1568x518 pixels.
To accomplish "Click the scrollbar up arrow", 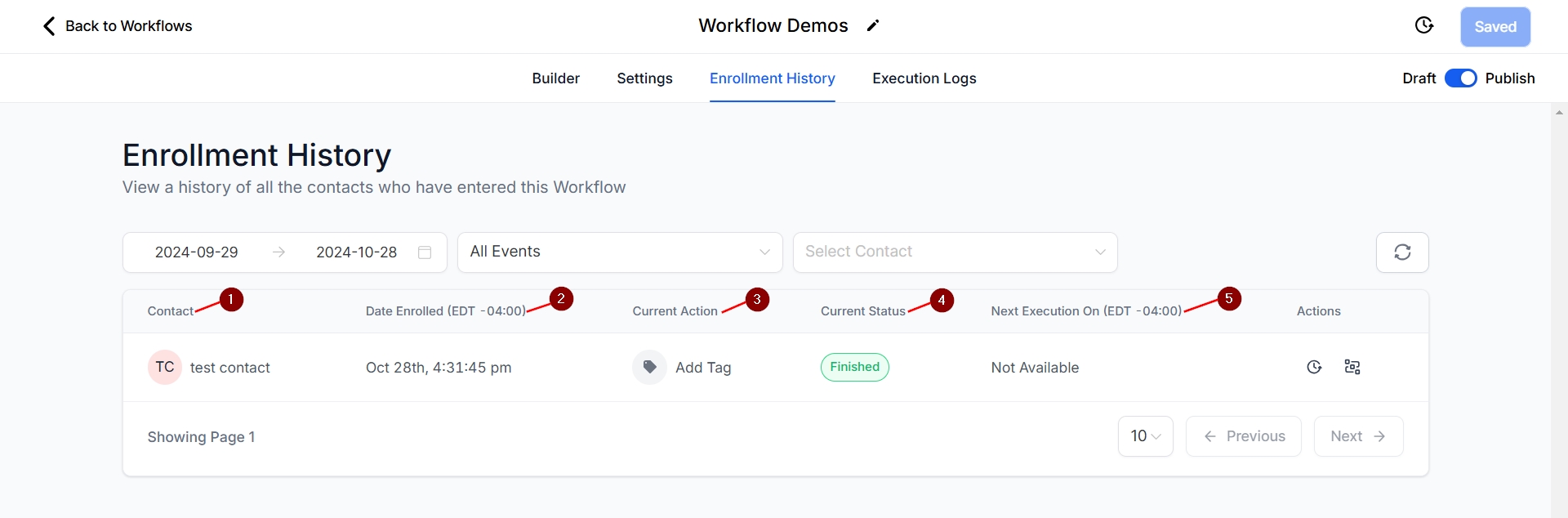I will tap(1559, 113).
